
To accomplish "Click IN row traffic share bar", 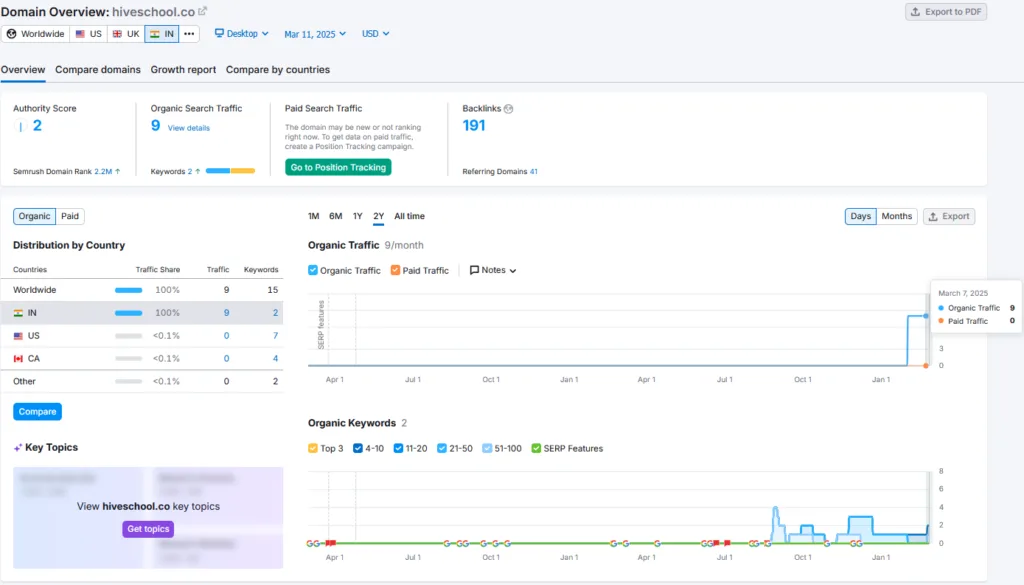I will click(x=129, y=313).
